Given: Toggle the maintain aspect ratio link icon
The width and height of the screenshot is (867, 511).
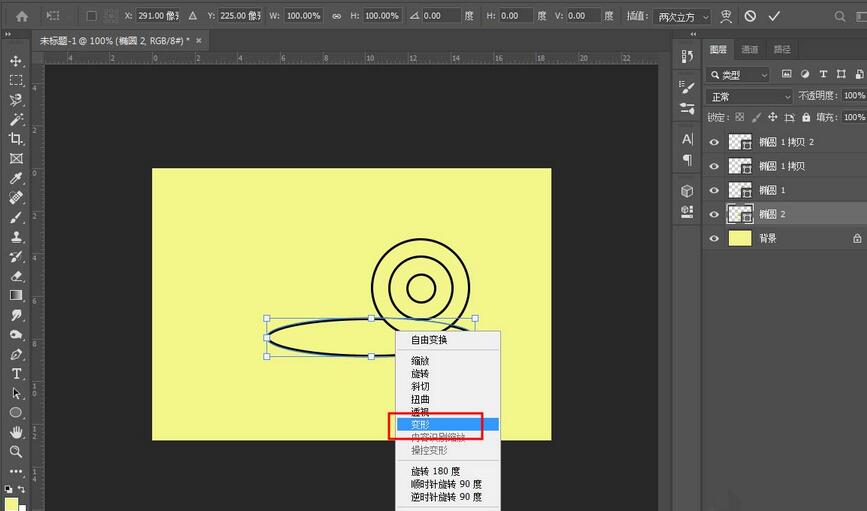Looking at the screenshot, I should (x=336, y=16).
